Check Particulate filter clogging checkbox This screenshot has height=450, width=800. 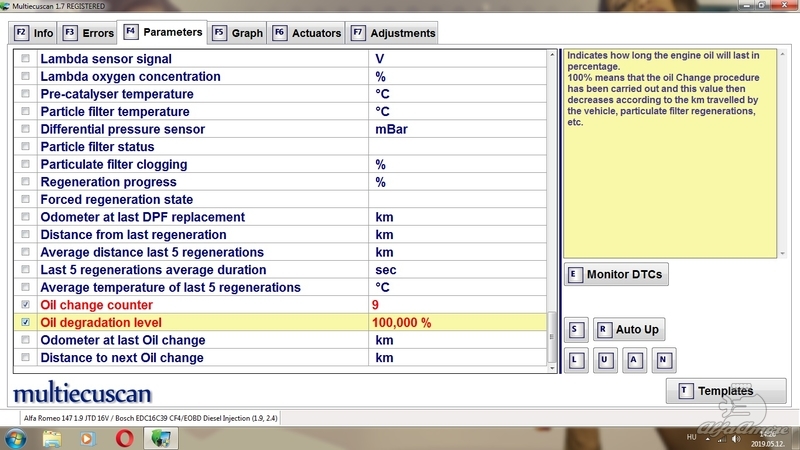coord(26,164)
